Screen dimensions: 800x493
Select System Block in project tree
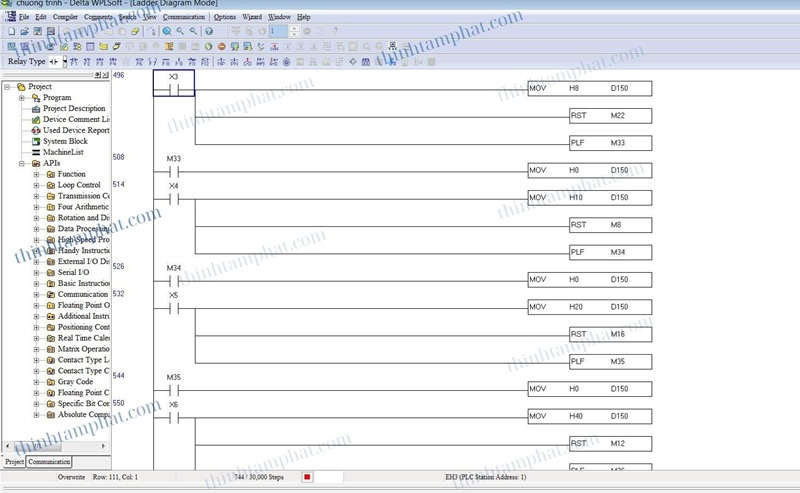point(65,141)
